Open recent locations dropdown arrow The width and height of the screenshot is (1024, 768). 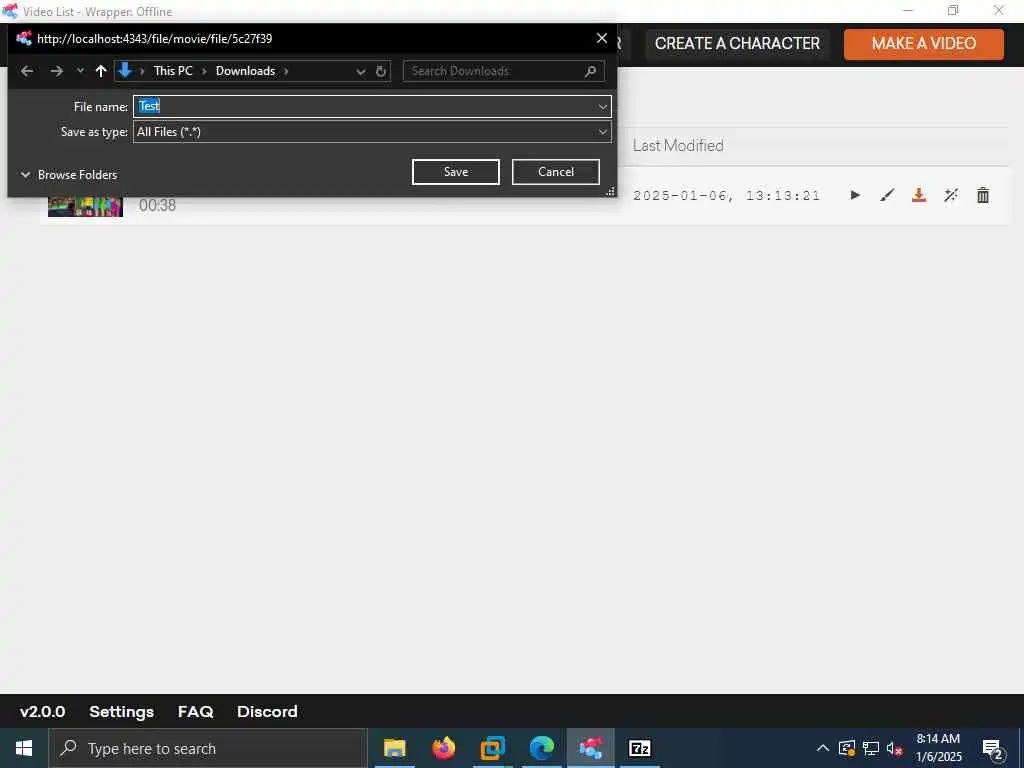(80, 71)
